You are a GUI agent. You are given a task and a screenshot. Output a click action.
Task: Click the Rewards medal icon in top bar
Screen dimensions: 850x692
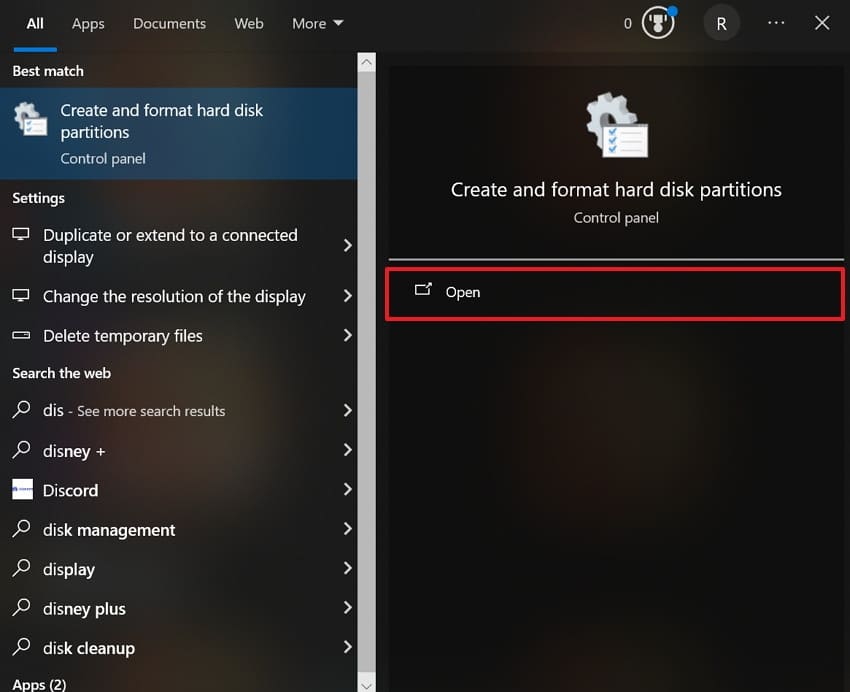(655, 22)
